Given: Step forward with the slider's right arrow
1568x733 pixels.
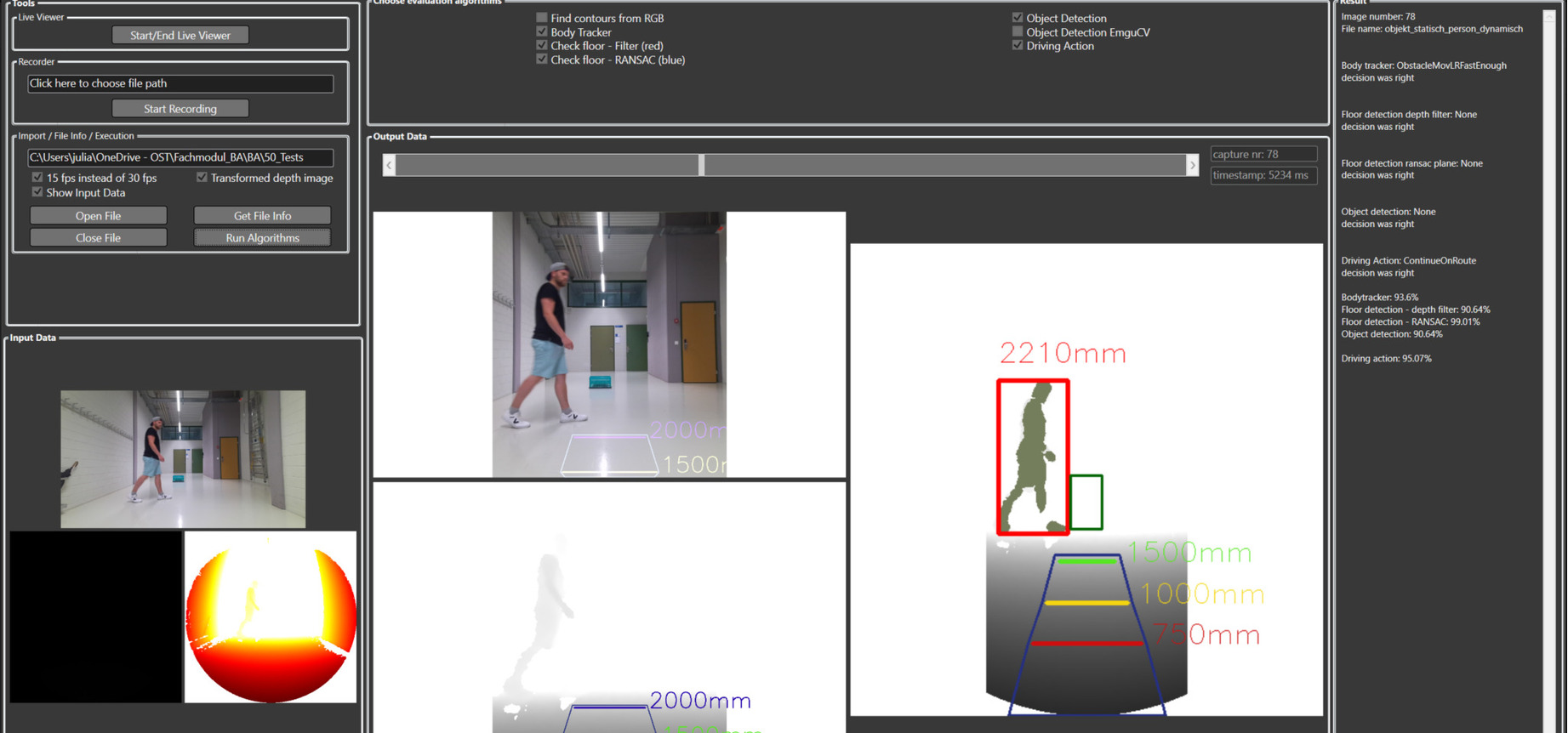Looking at the screenshot, I should [1192, 165].
